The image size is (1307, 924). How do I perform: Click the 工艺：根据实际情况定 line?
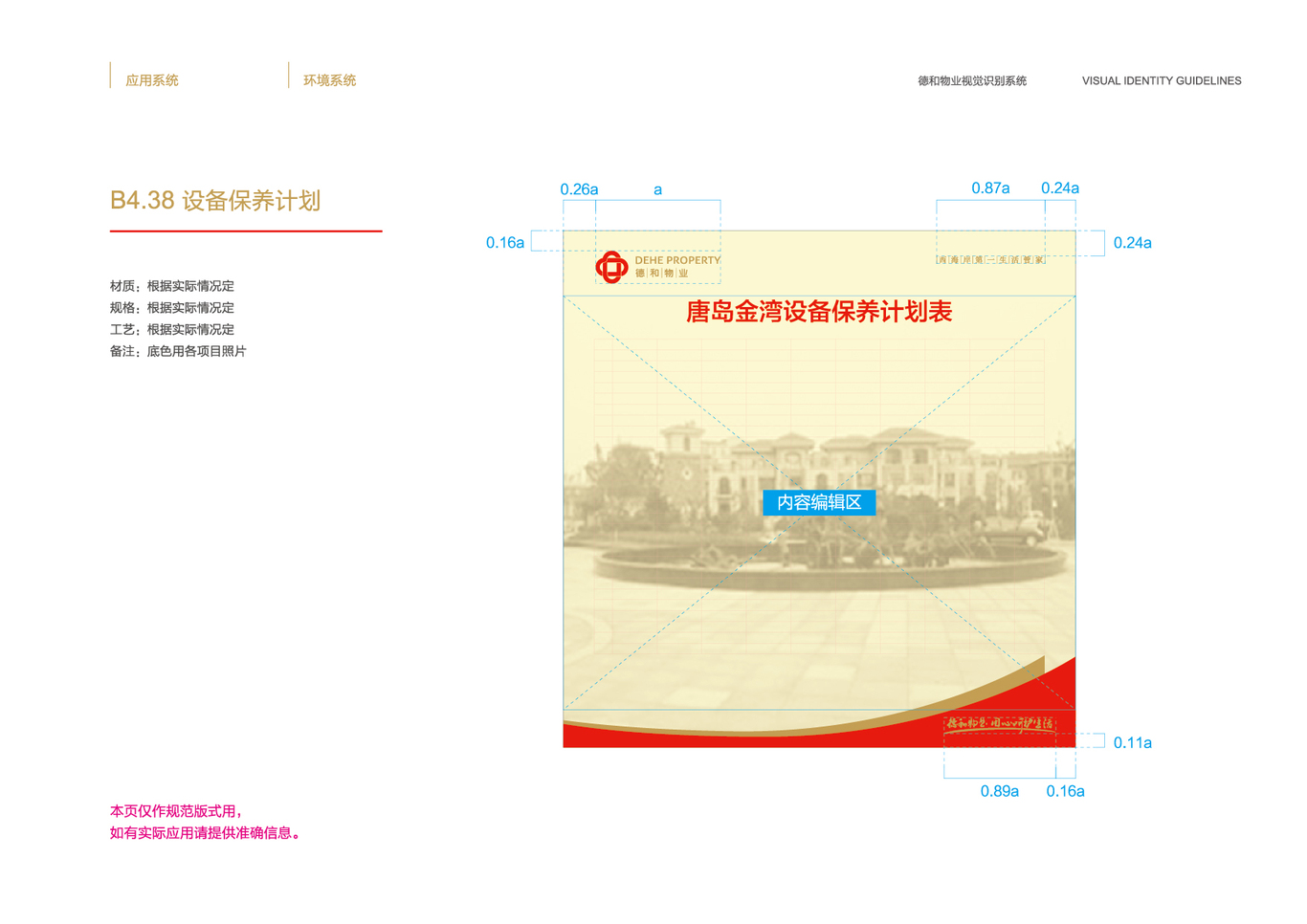172,330
